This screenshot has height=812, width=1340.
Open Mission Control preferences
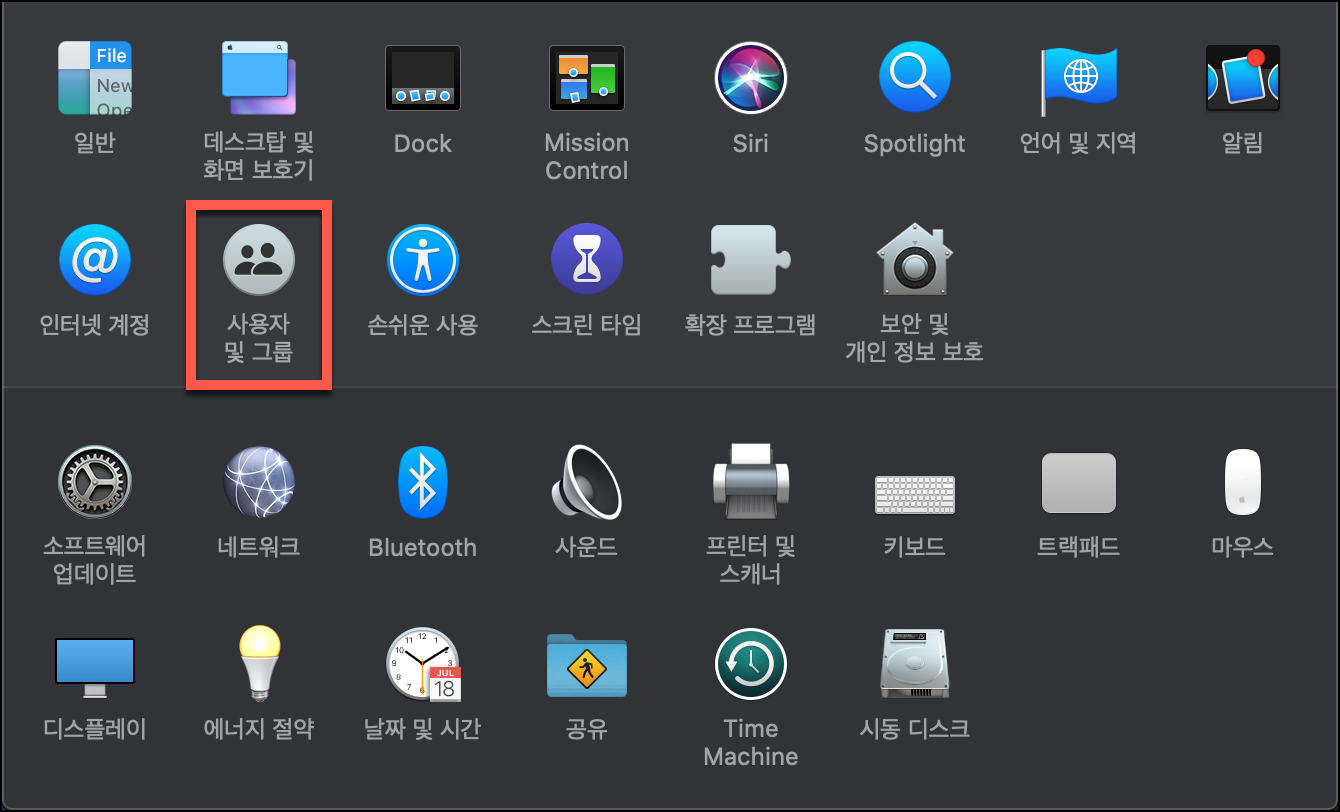click(587, 78)
